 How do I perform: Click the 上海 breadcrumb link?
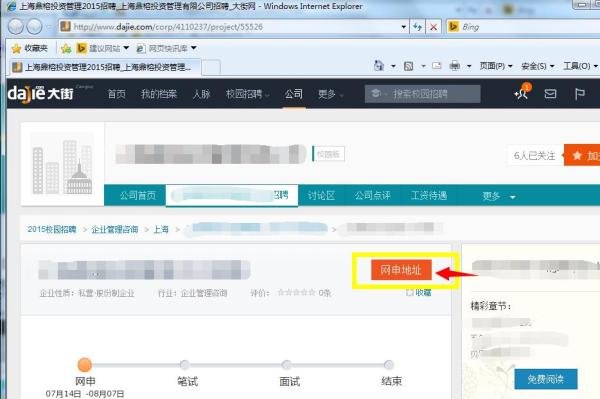[161, 229]
